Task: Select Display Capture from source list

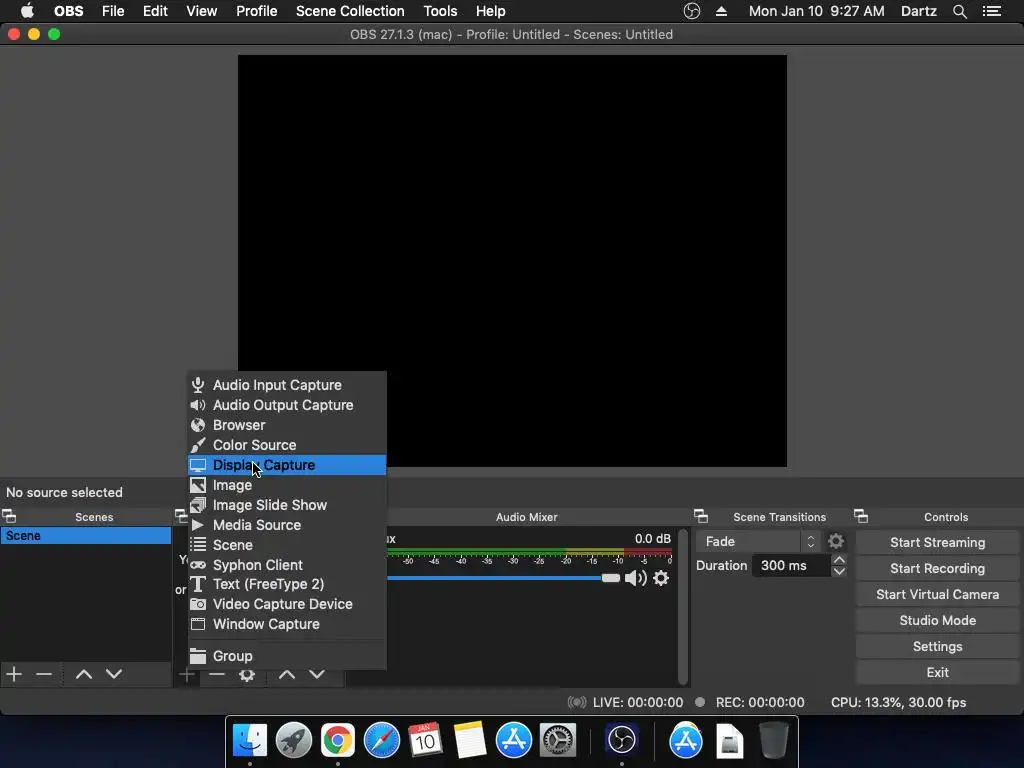Action: point(287,465)
